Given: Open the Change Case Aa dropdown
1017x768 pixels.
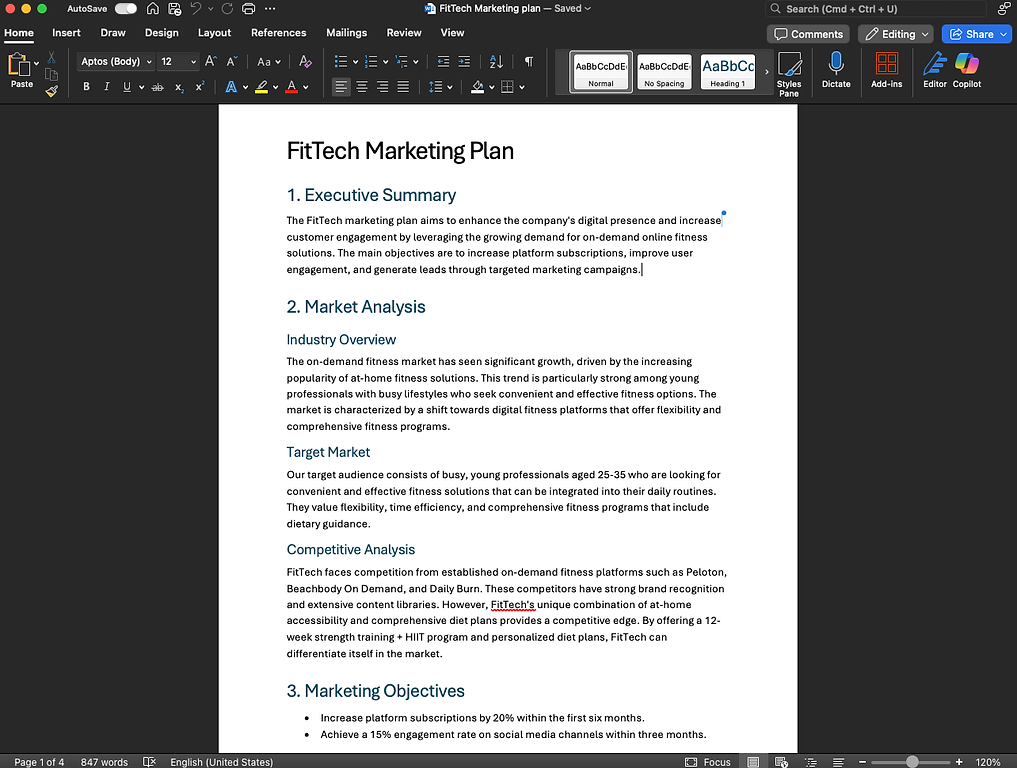Looking at the screenshot, I should point(269,62).
